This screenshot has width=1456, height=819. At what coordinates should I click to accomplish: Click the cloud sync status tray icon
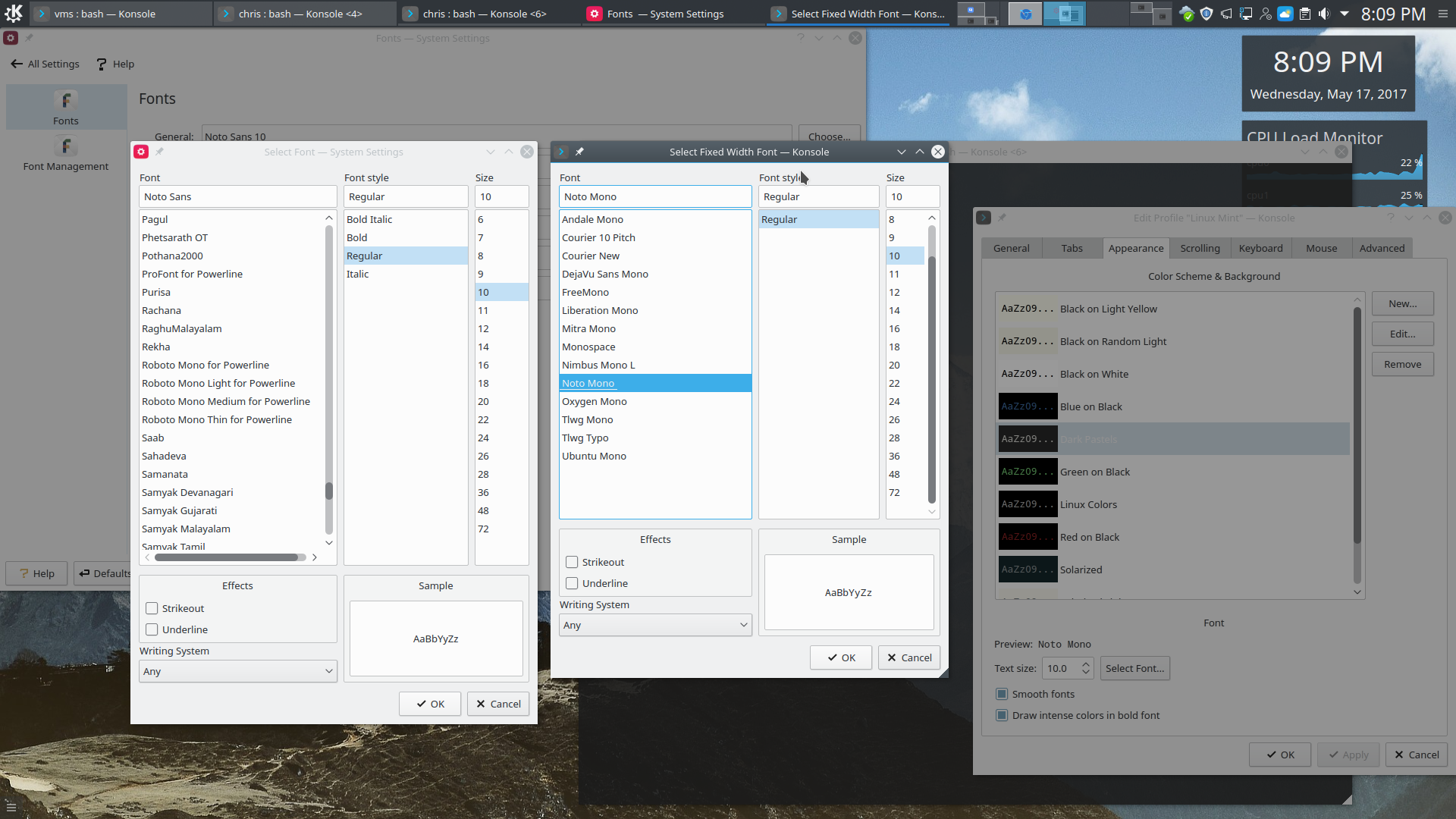[1187, 14]
